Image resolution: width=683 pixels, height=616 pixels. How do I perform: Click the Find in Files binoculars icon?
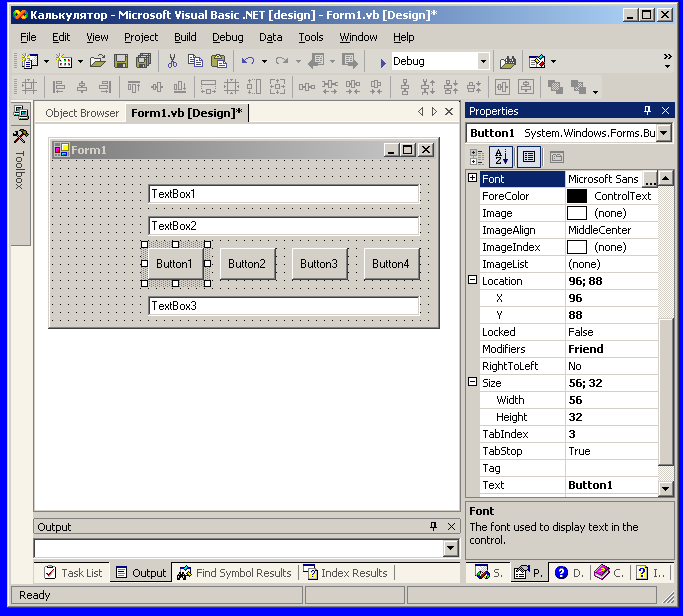click(507, 62)
